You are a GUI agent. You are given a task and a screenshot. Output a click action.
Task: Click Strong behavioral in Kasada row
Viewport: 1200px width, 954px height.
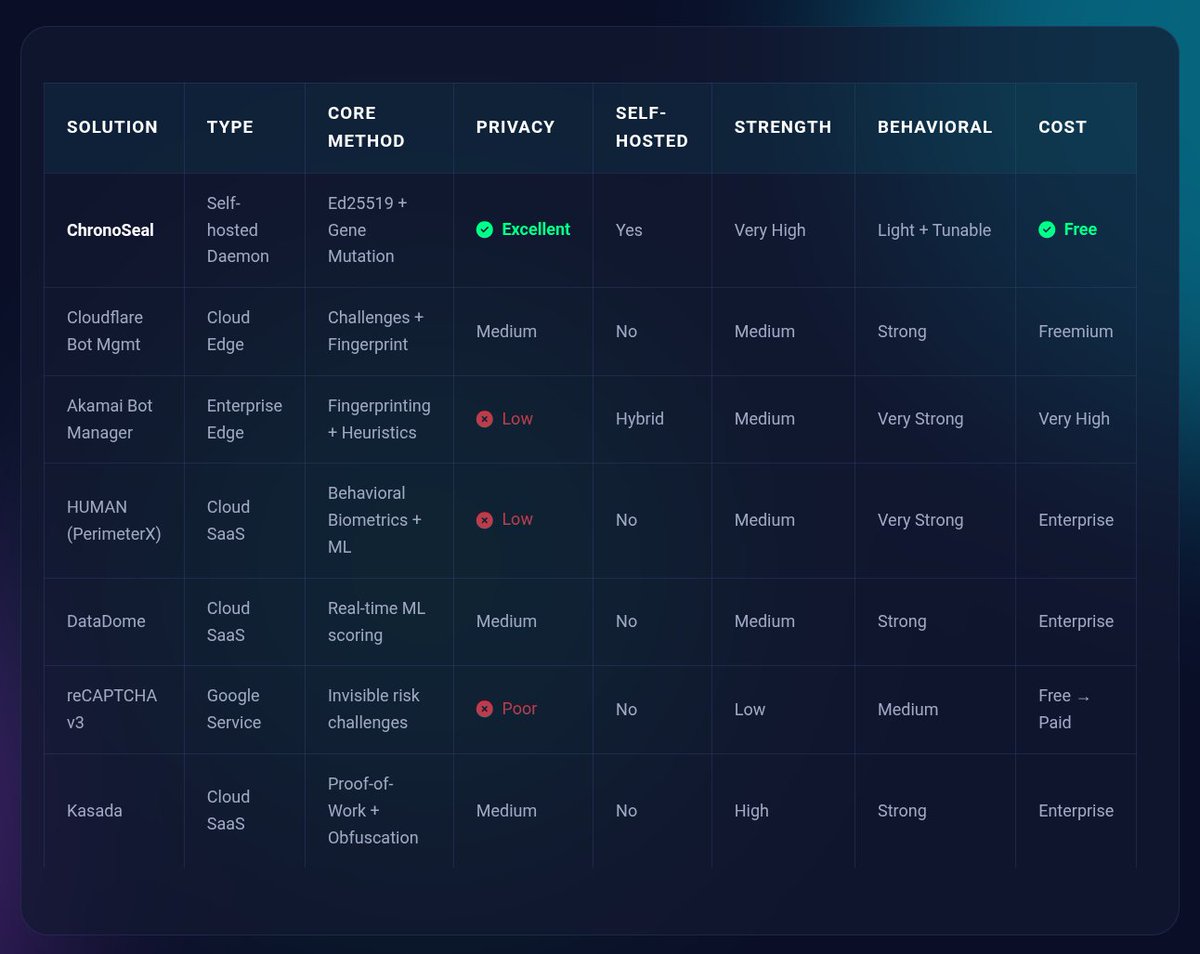(x=902, y=811)
